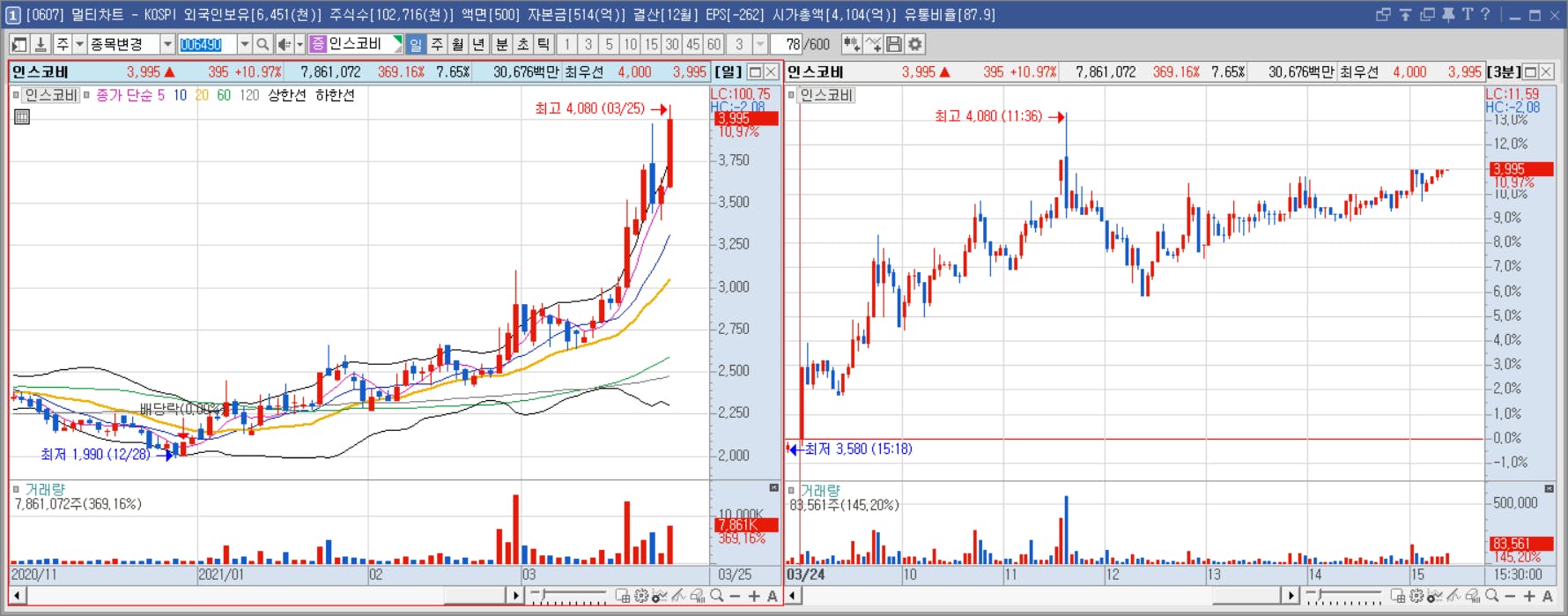Select the 30 minute interval button
Screen dimensions: 1568x616
pyautogui.click(x=672, y=44)
